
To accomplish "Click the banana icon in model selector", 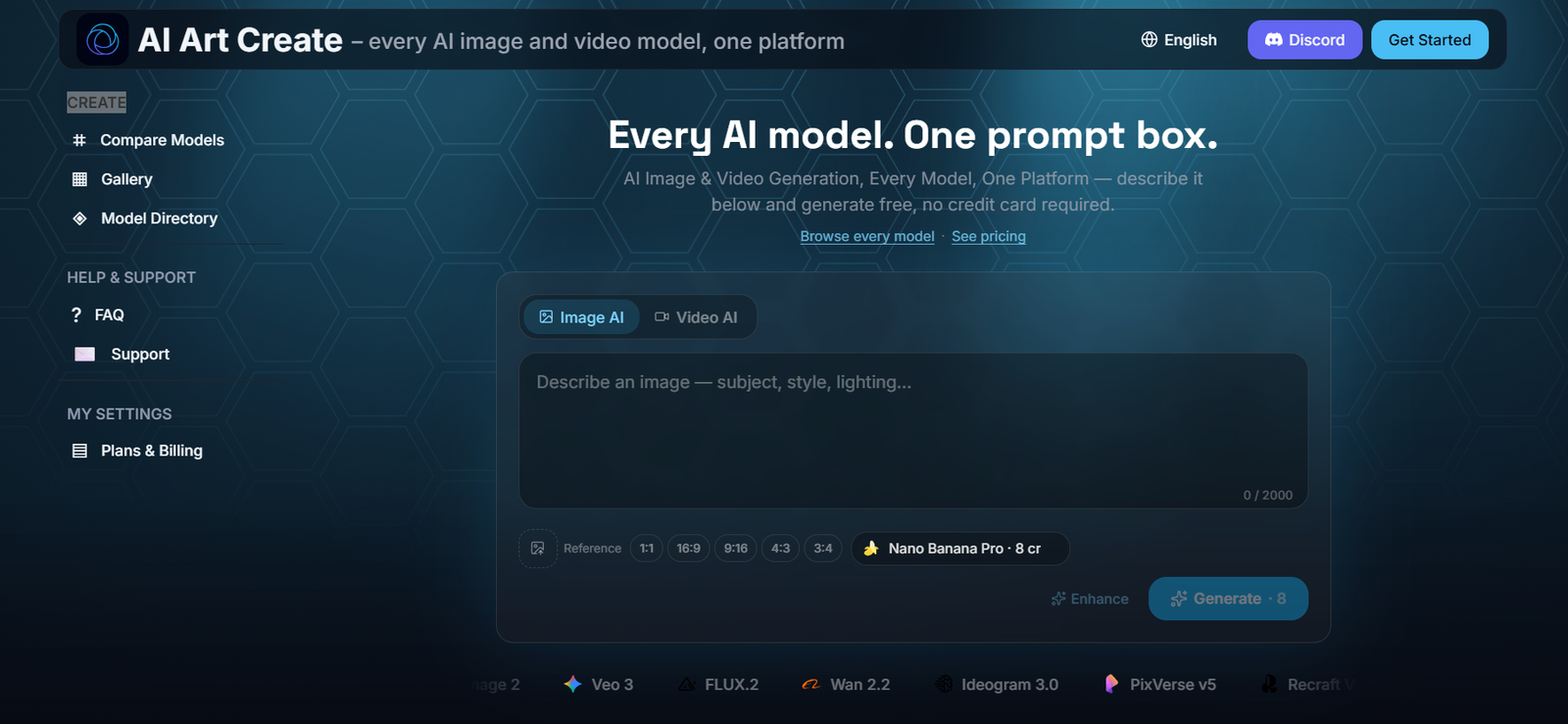I will click(870, 549).
